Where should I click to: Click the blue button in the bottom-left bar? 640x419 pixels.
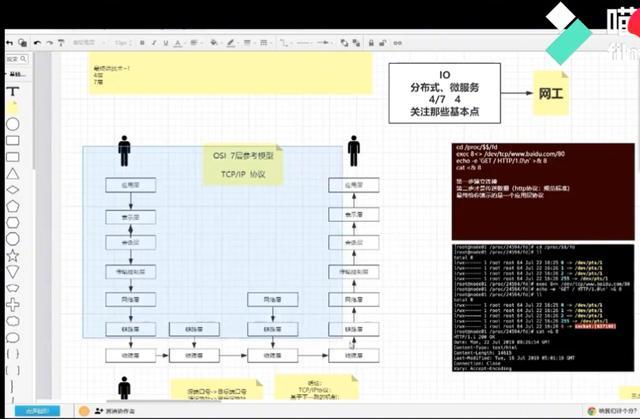coord(38,411)
